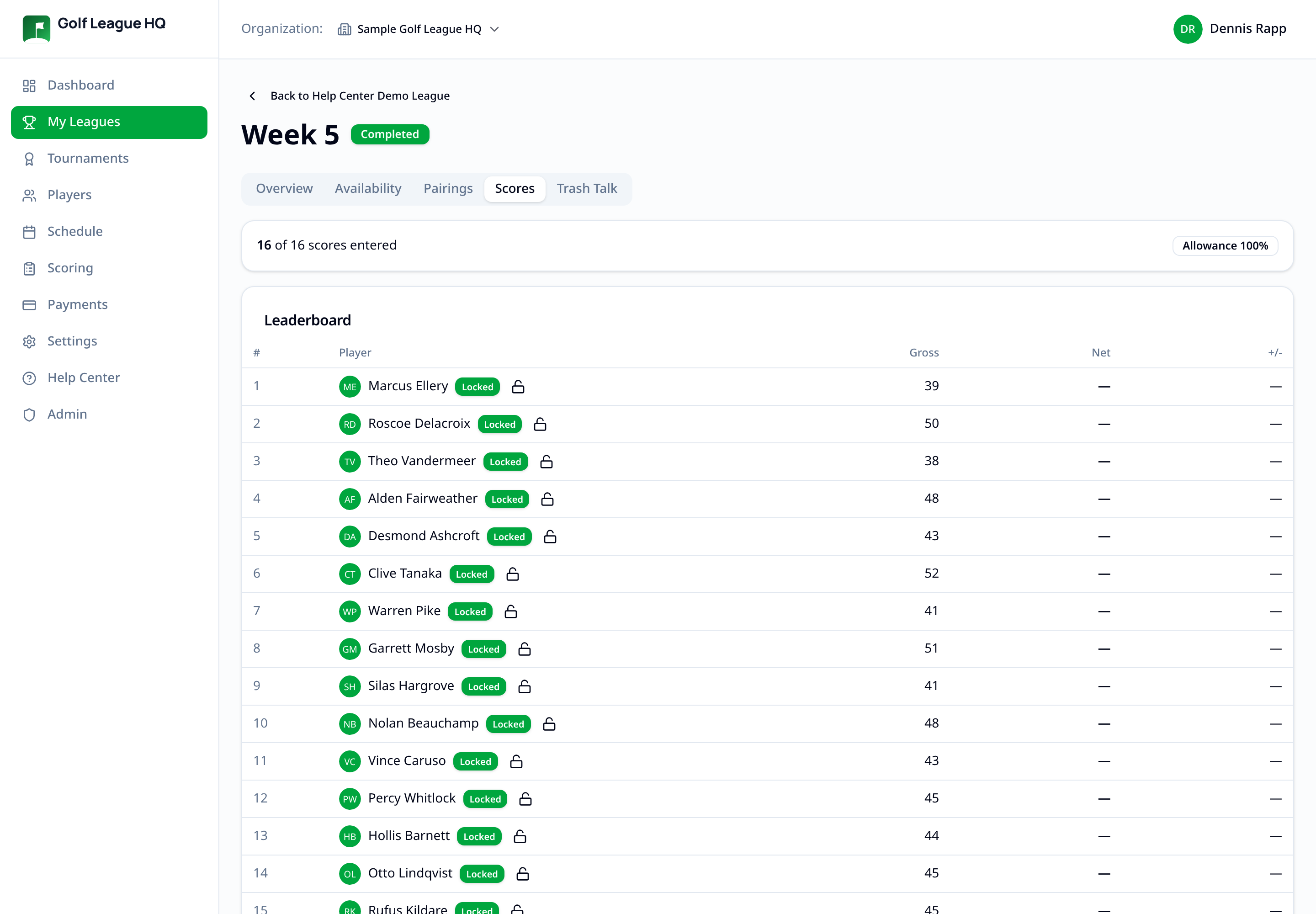Click lock icon beside Hollis Barnett
1316x914 pixels.
[x=520, y=837]
